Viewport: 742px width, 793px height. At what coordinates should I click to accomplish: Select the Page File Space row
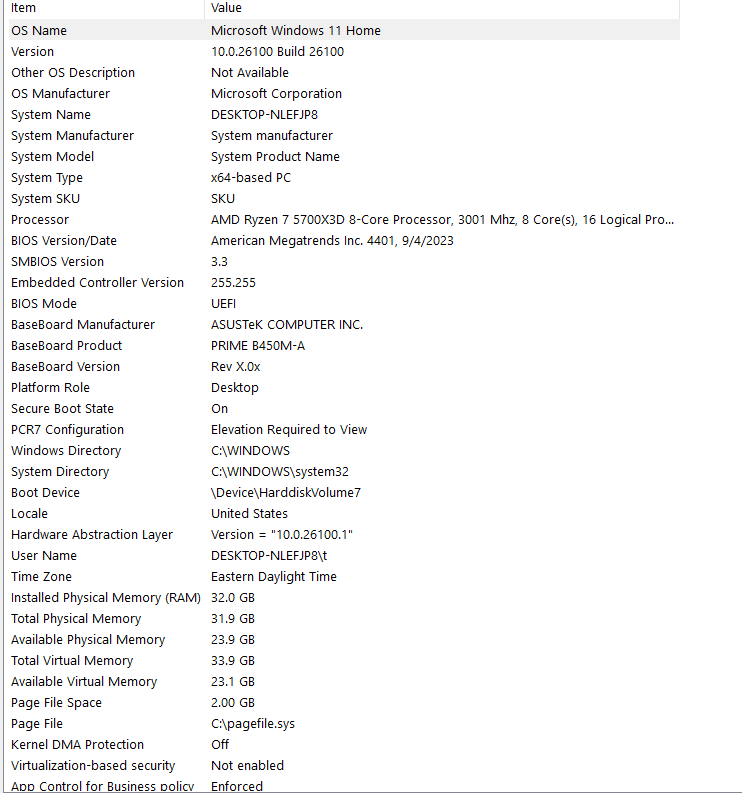point(344,703)
